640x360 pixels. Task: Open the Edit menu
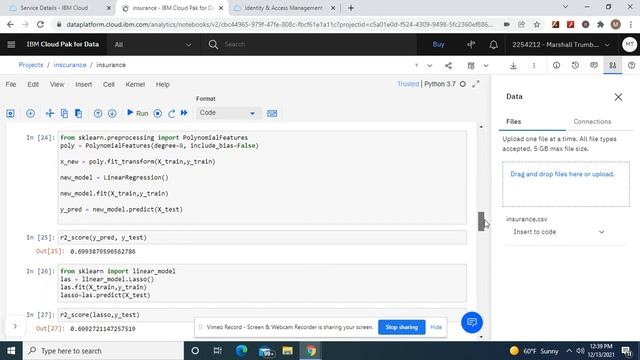pos(33,84)
